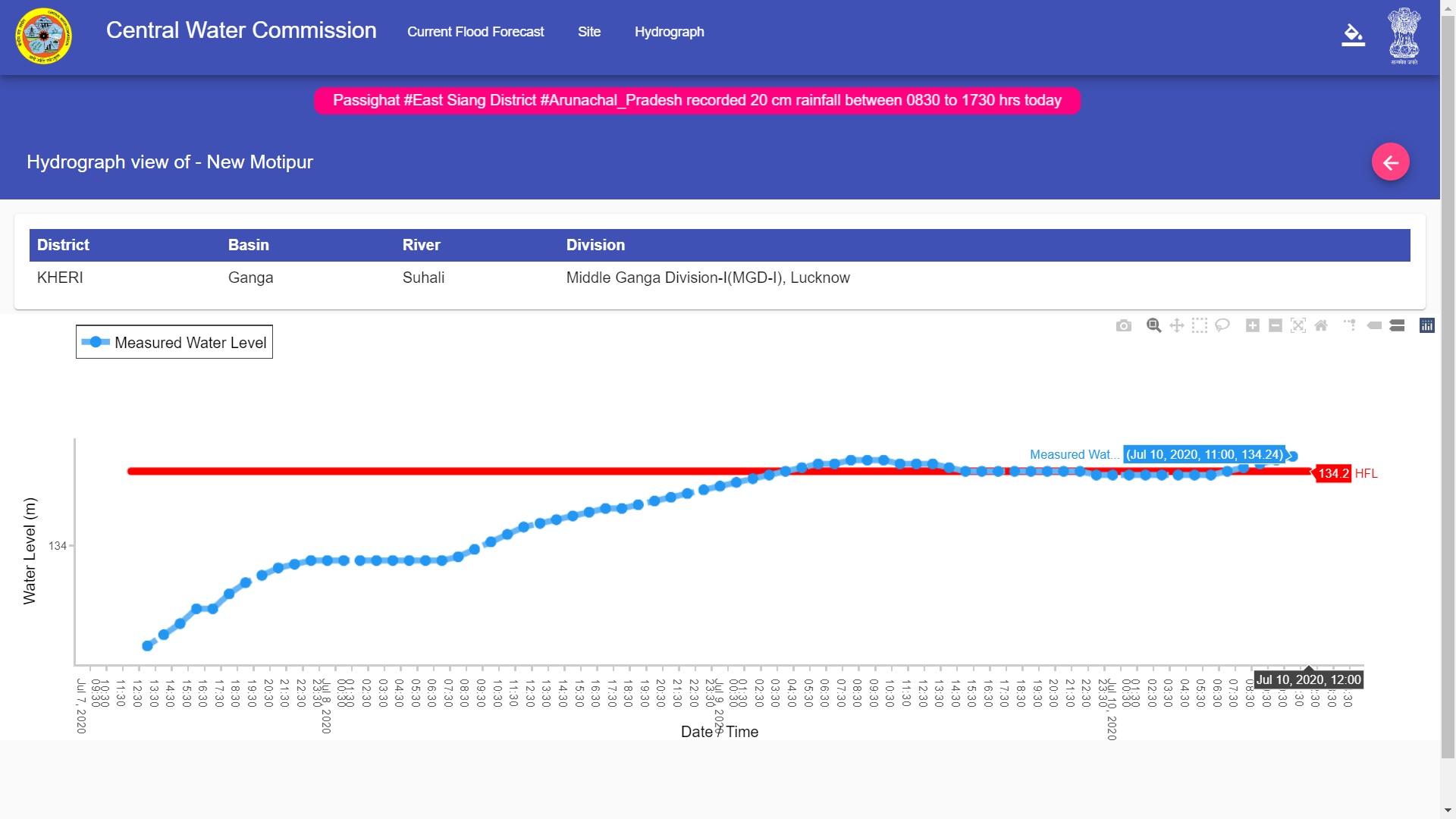Select the Zoom tool in chart toolbar
The height and width of the screenshot is (819, 1456).
[1153, 325]
